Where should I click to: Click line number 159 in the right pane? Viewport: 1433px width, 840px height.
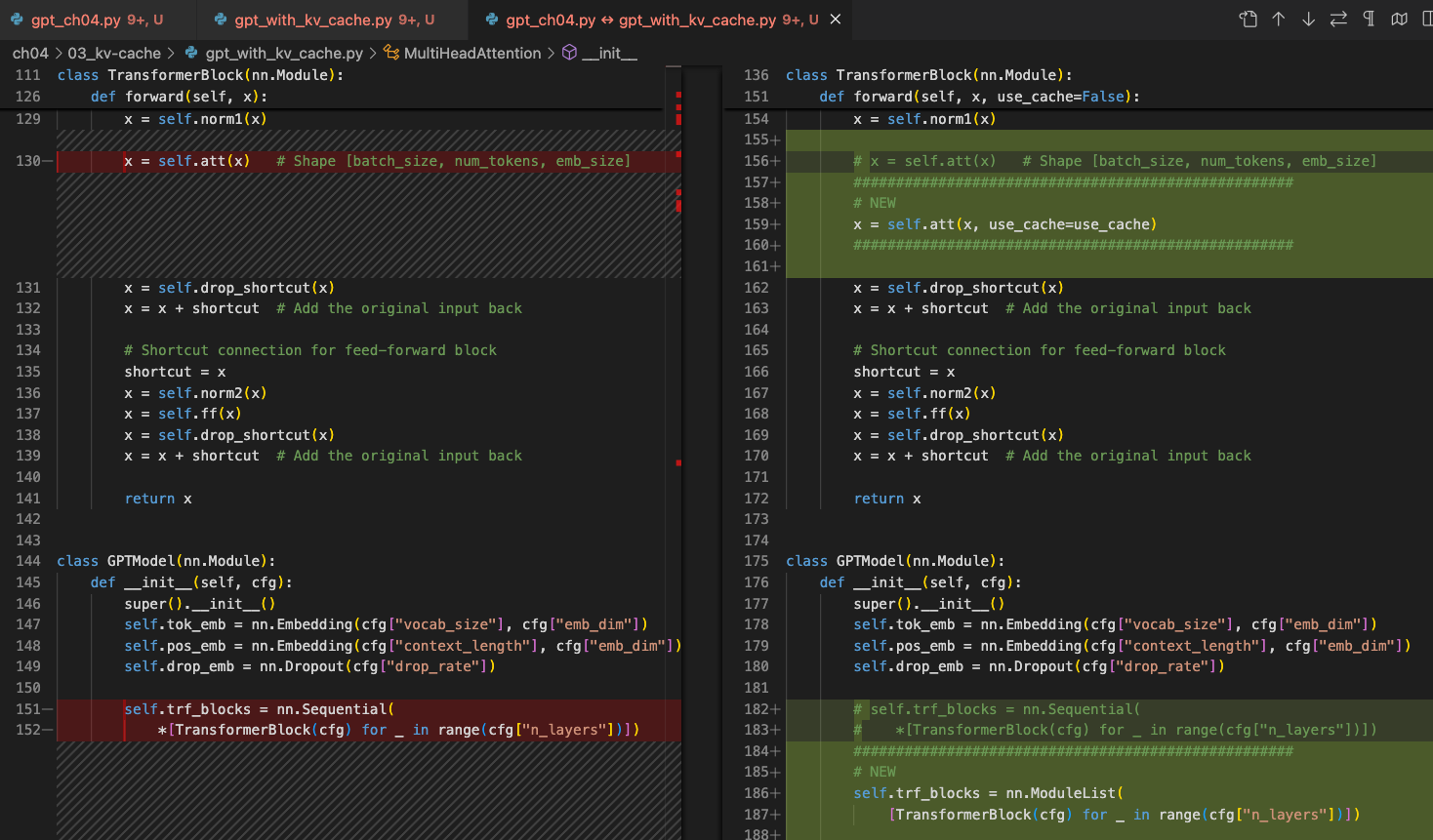[757, 224]
